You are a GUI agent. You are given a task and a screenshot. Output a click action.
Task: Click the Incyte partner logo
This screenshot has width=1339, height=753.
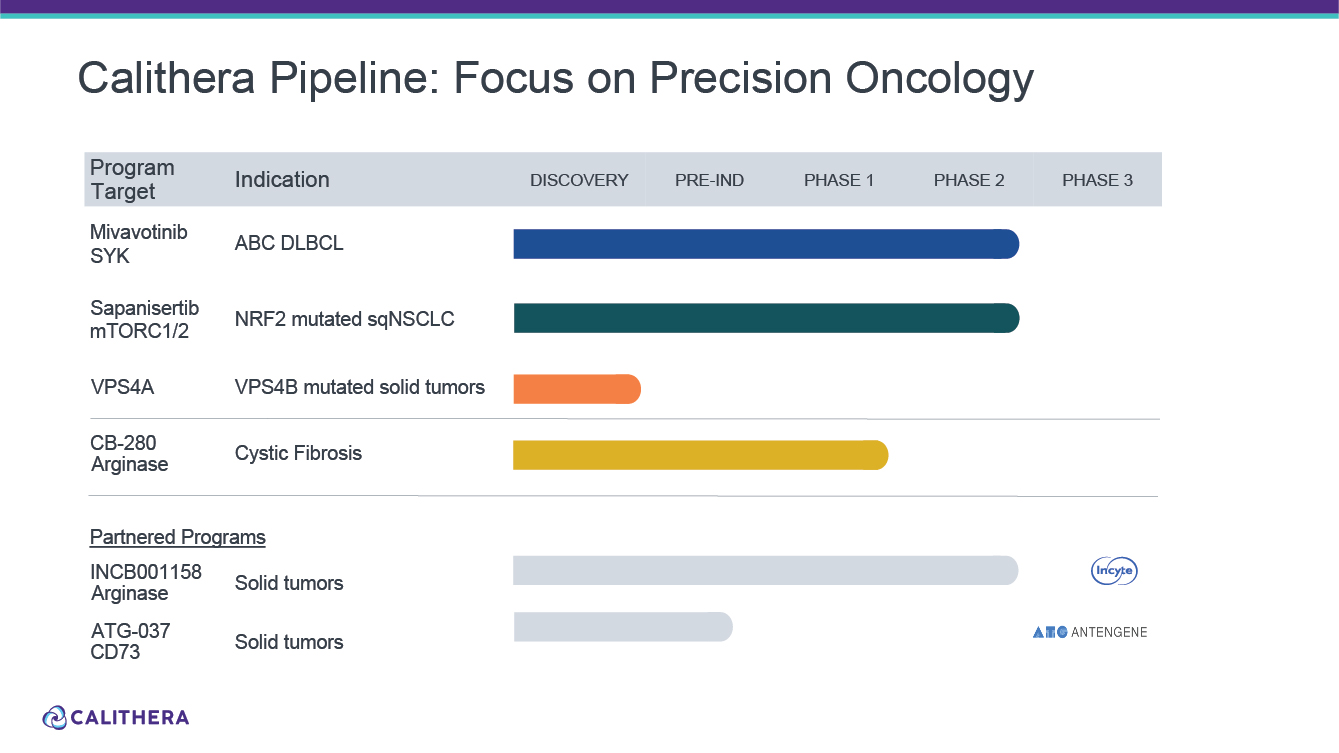(1113, 571)
